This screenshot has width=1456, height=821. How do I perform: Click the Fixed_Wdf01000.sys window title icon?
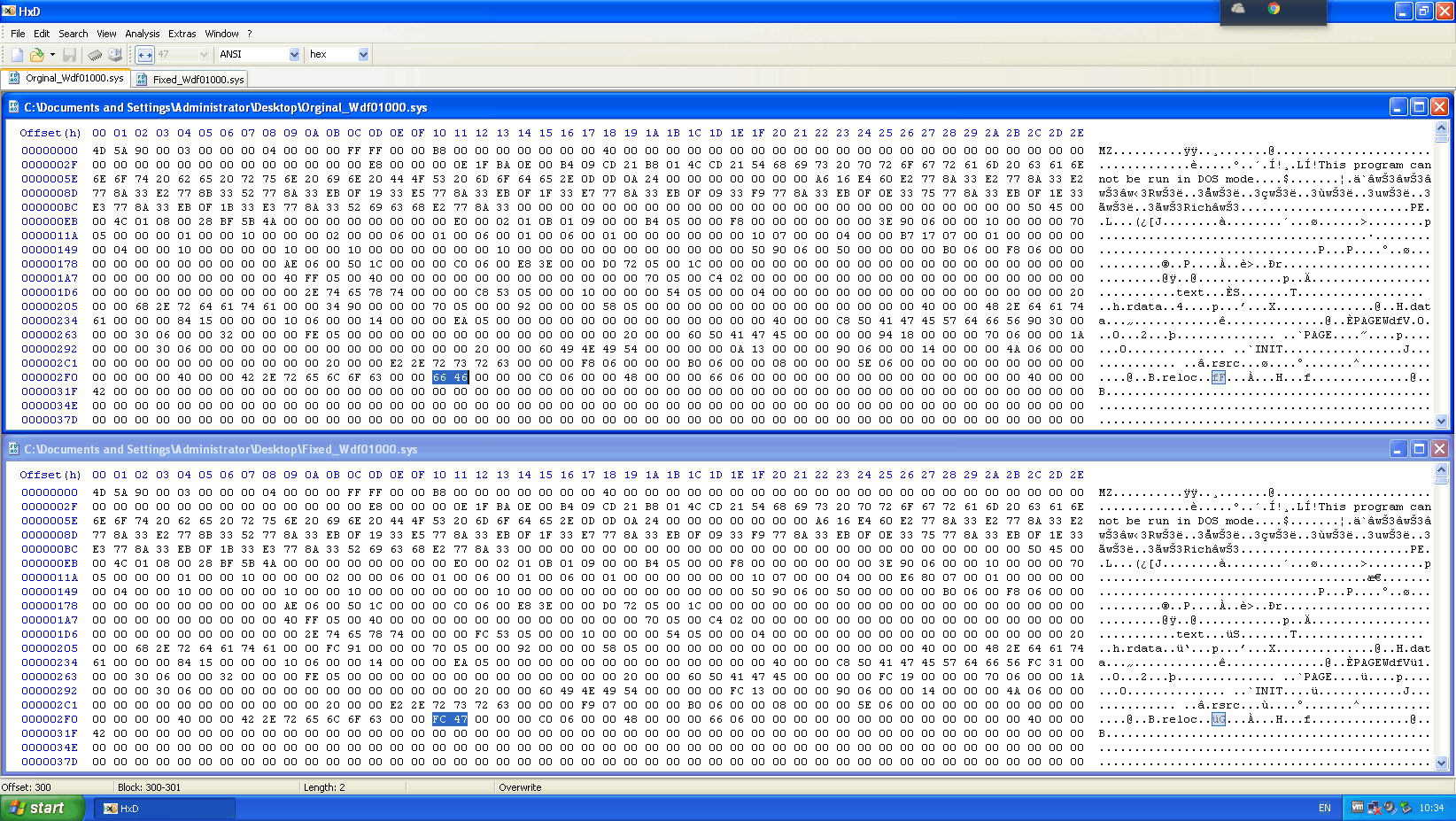click(13, 449)
